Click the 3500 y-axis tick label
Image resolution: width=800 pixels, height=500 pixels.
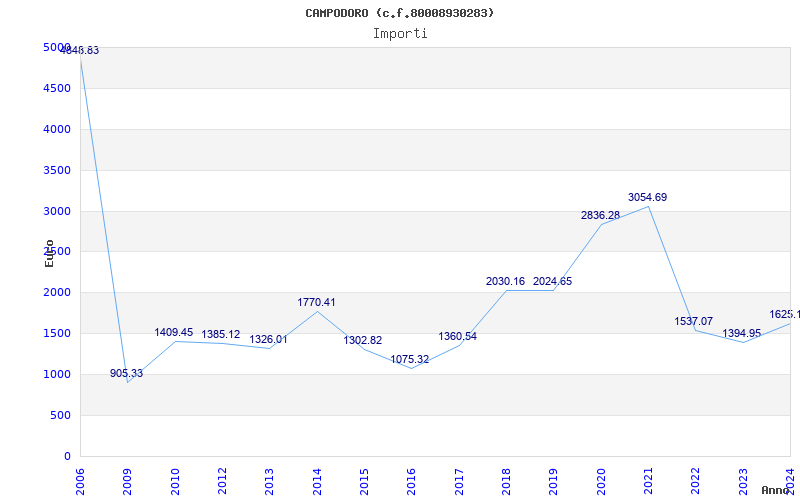(x=57, y=170)
